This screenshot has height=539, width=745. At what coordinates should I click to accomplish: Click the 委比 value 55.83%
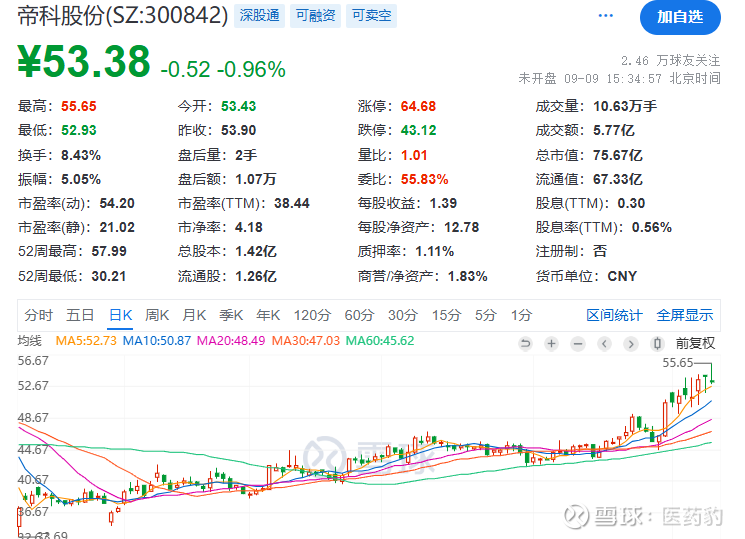coord(425,179)
